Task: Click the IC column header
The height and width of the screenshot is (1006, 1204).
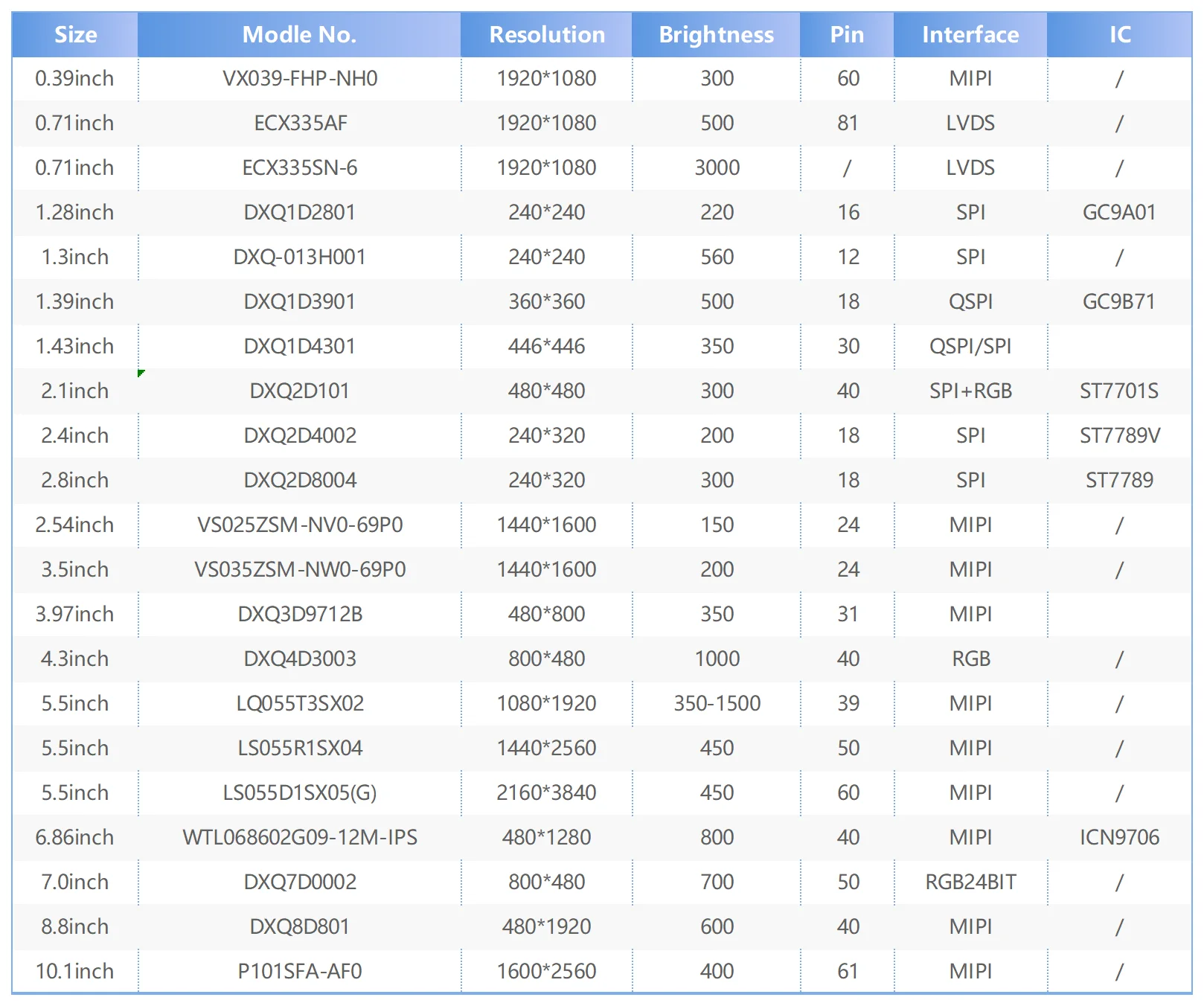Action: (1119, 35)
